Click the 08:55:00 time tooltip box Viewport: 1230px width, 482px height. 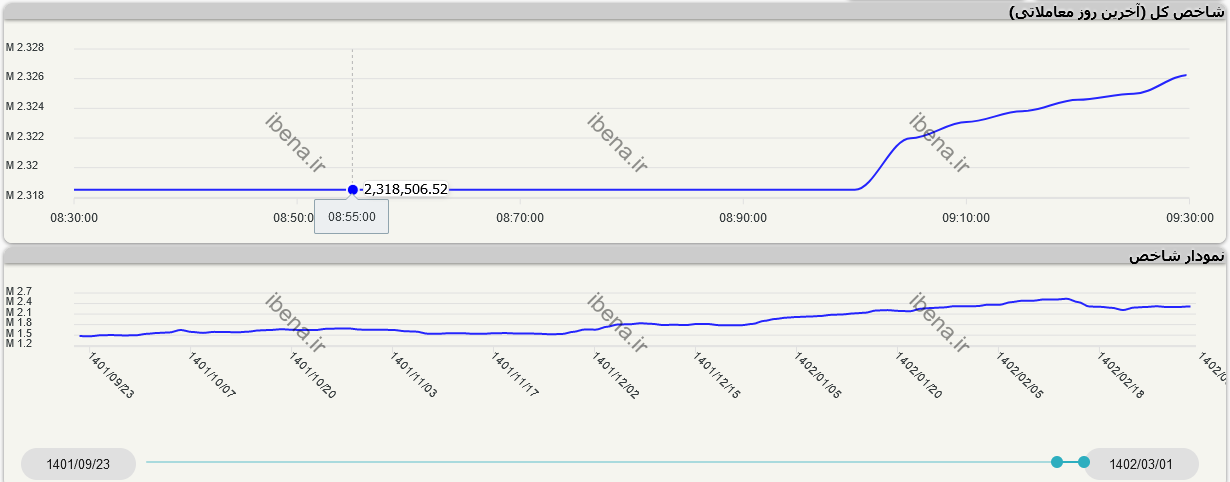(x=352, y=216)
